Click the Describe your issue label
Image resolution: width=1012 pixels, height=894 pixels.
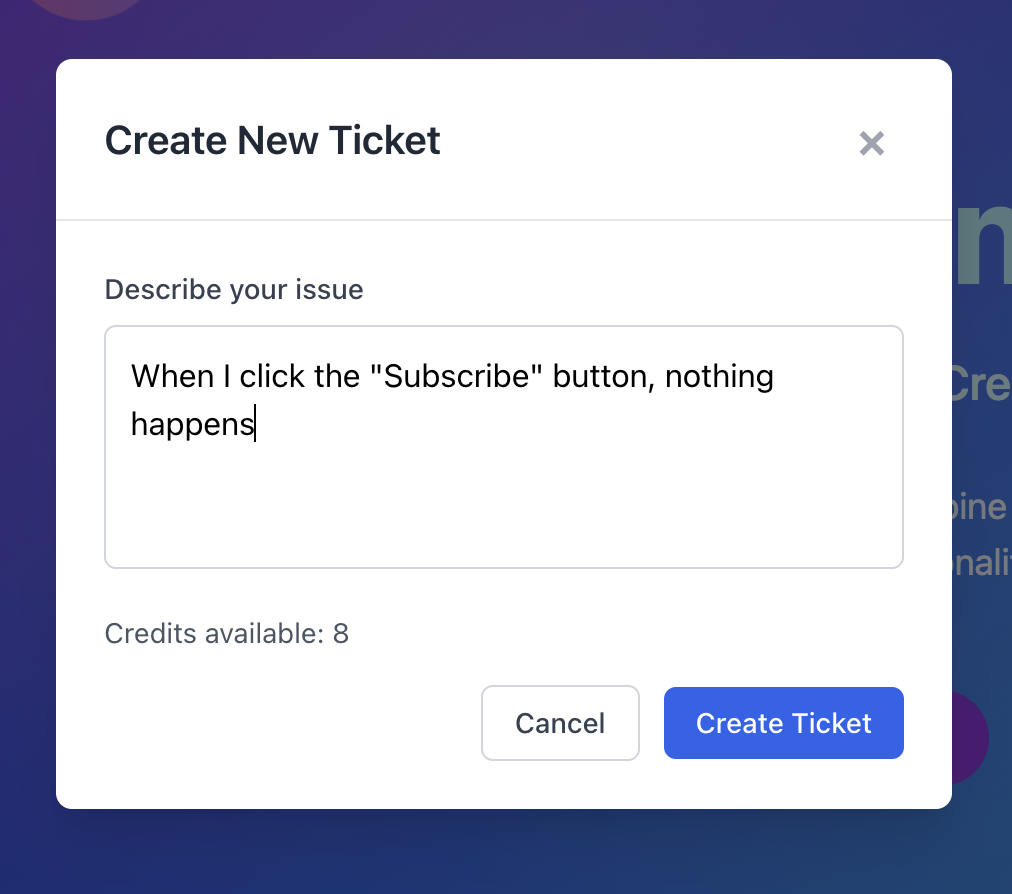(233, 289)
